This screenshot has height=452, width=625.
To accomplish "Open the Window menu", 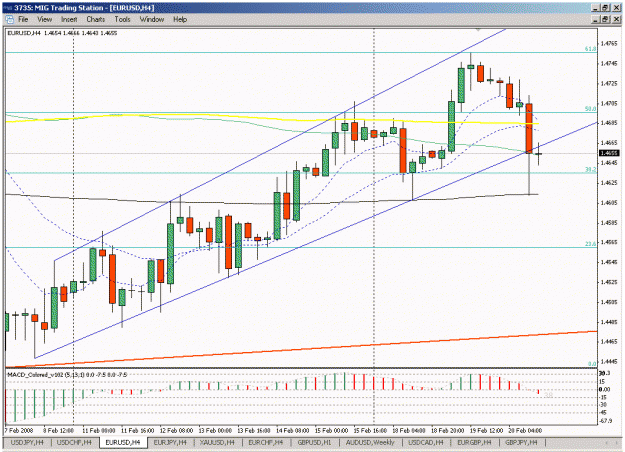I will click(x=152, y=19).
